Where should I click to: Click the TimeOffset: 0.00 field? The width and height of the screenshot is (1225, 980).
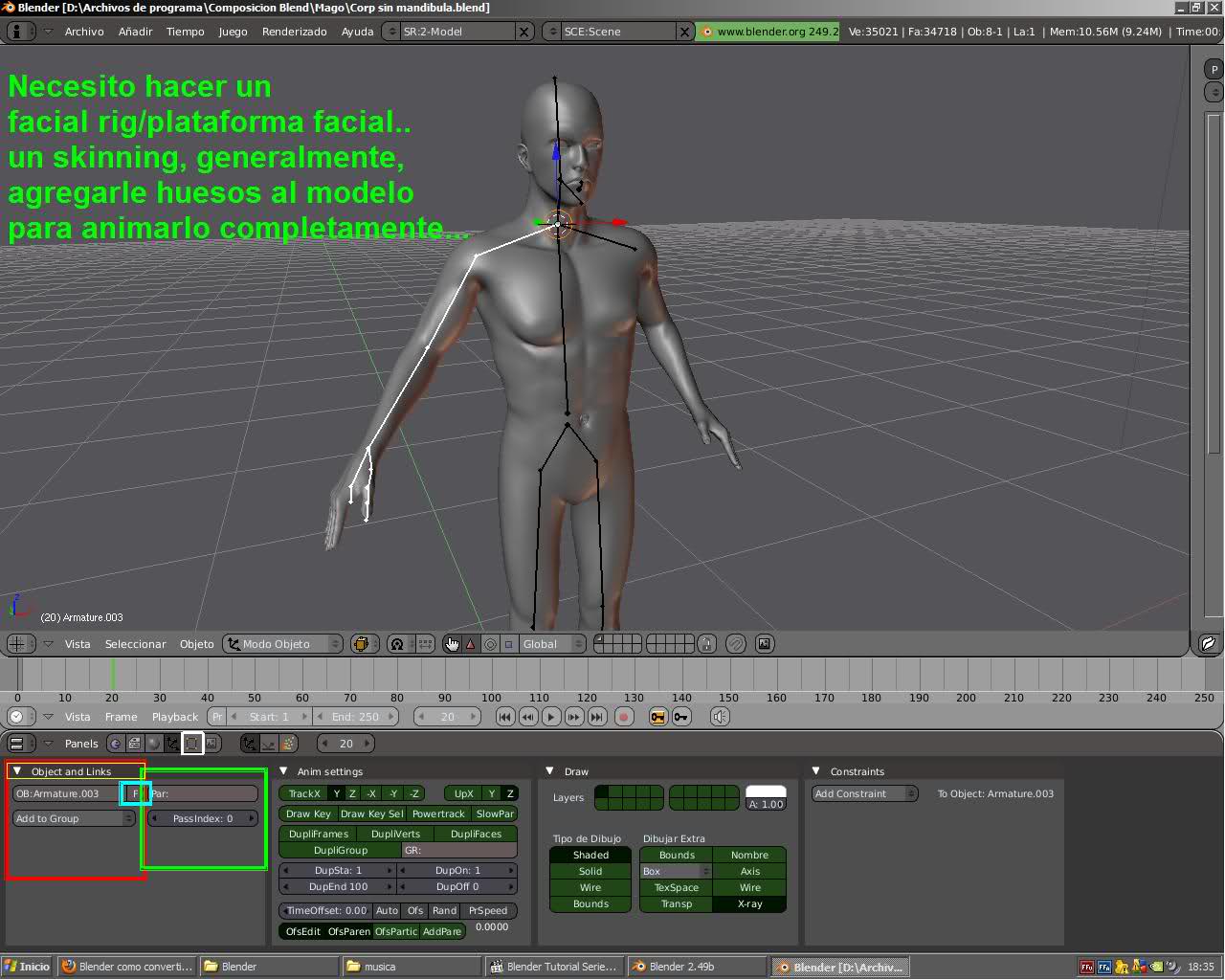(x=325, y=910)
